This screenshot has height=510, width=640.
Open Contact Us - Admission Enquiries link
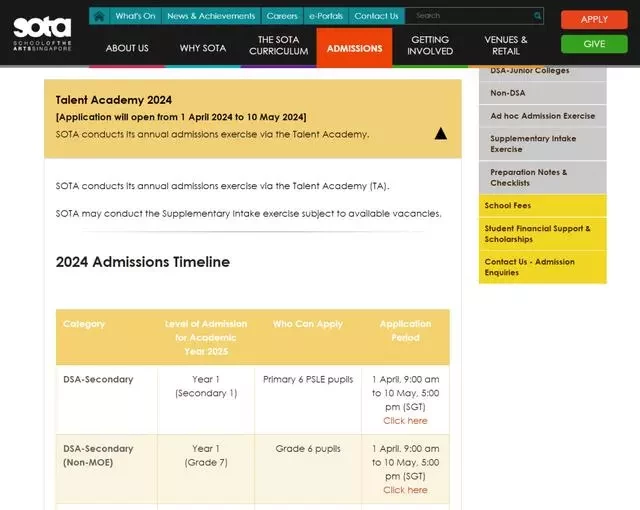(x=542, y=267)
